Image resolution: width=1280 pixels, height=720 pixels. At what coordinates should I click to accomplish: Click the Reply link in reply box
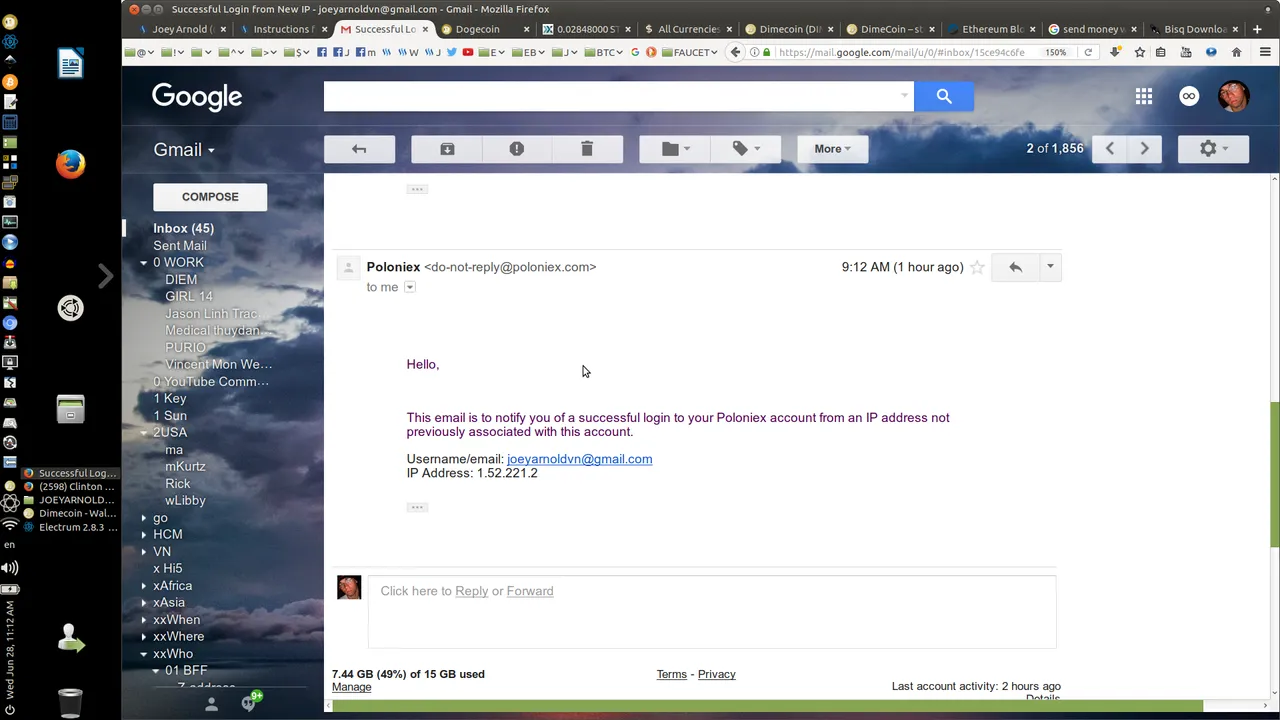471,591
